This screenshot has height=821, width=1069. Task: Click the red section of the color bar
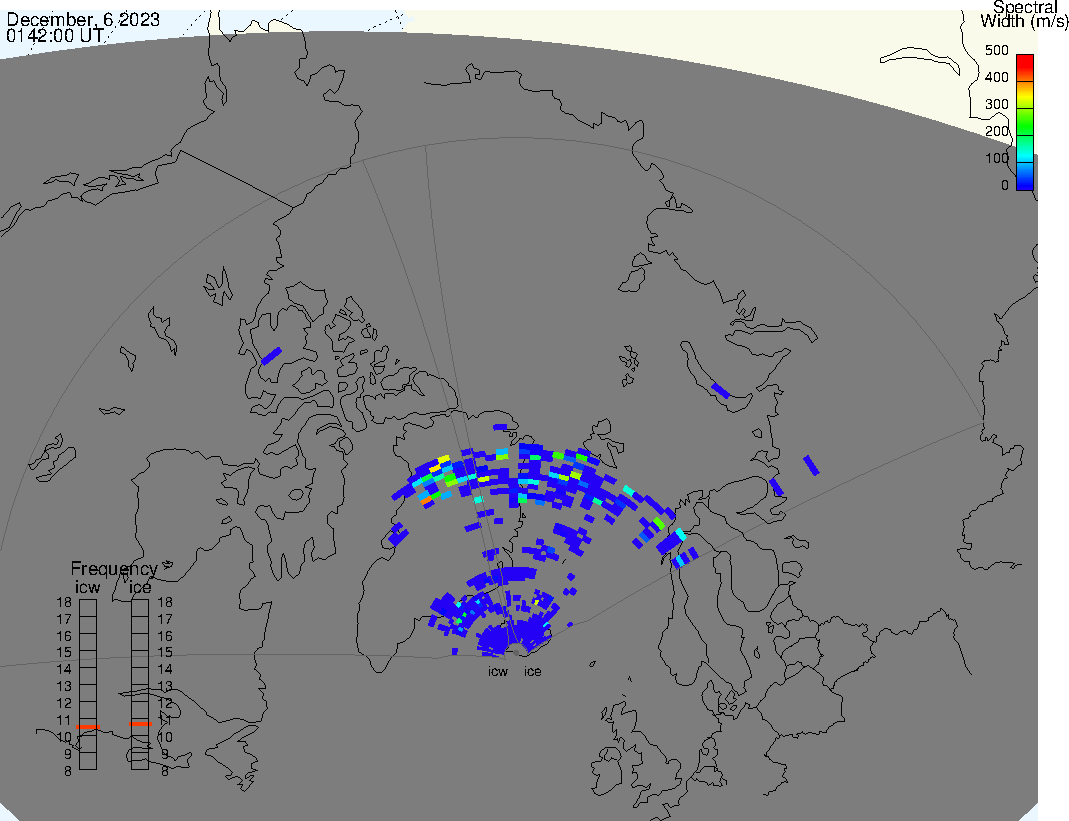pyautogui.click(x=1024, y=66)
